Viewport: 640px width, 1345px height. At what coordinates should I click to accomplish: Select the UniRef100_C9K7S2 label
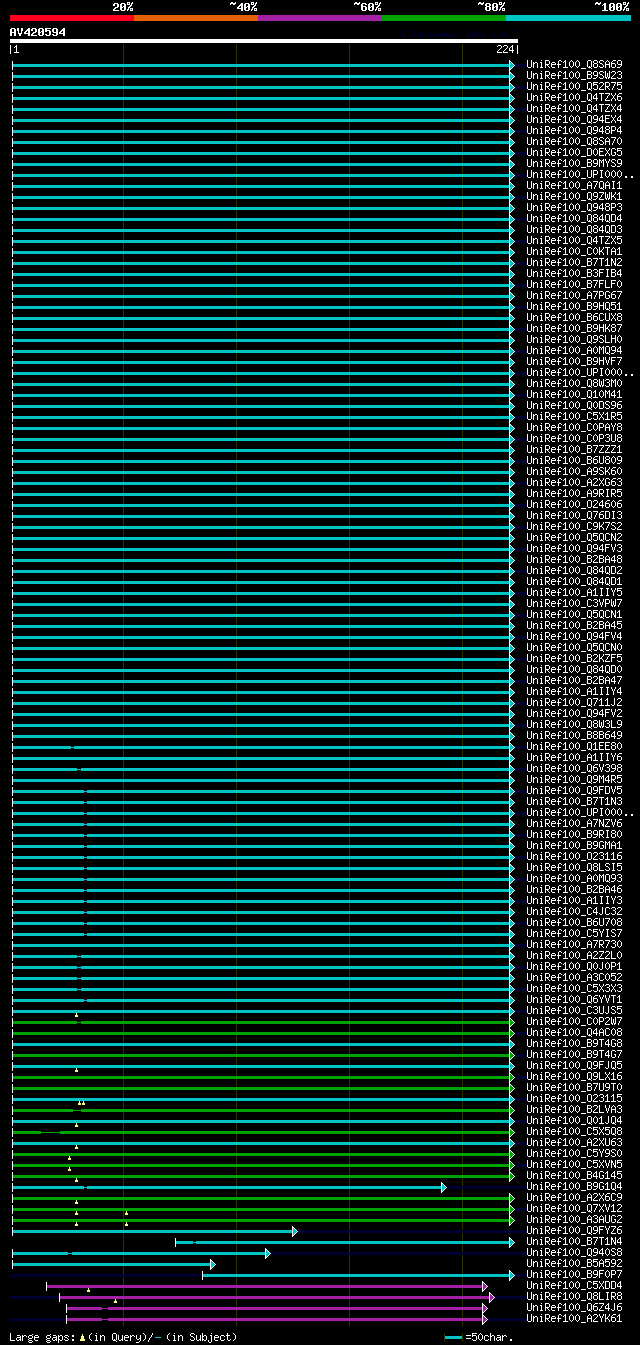[574, 526]
